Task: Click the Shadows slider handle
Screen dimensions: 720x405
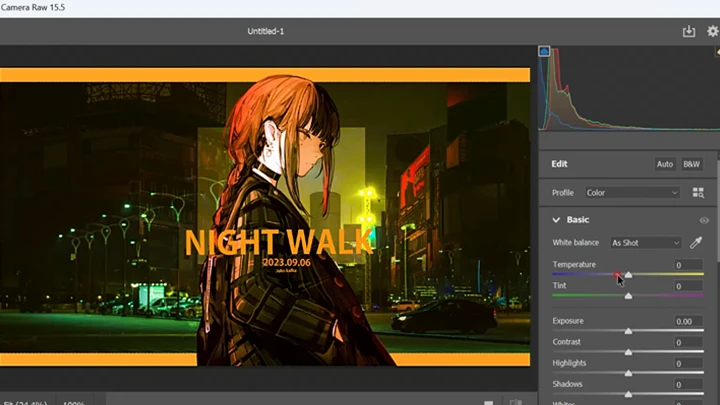Action: point(628,394)
